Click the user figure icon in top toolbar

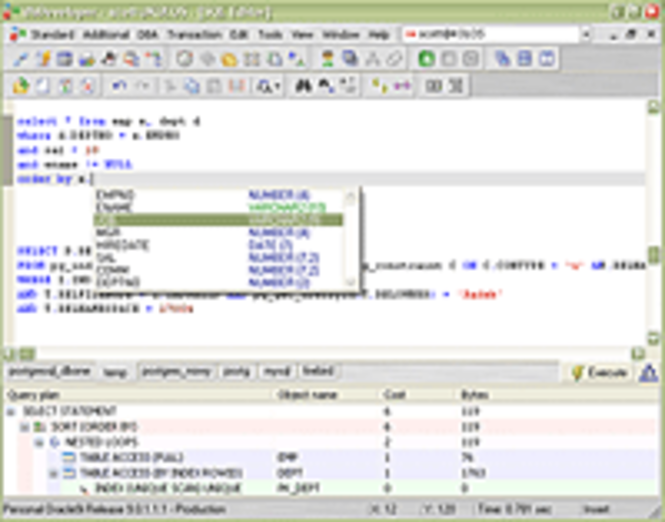[x=327, y=59]
